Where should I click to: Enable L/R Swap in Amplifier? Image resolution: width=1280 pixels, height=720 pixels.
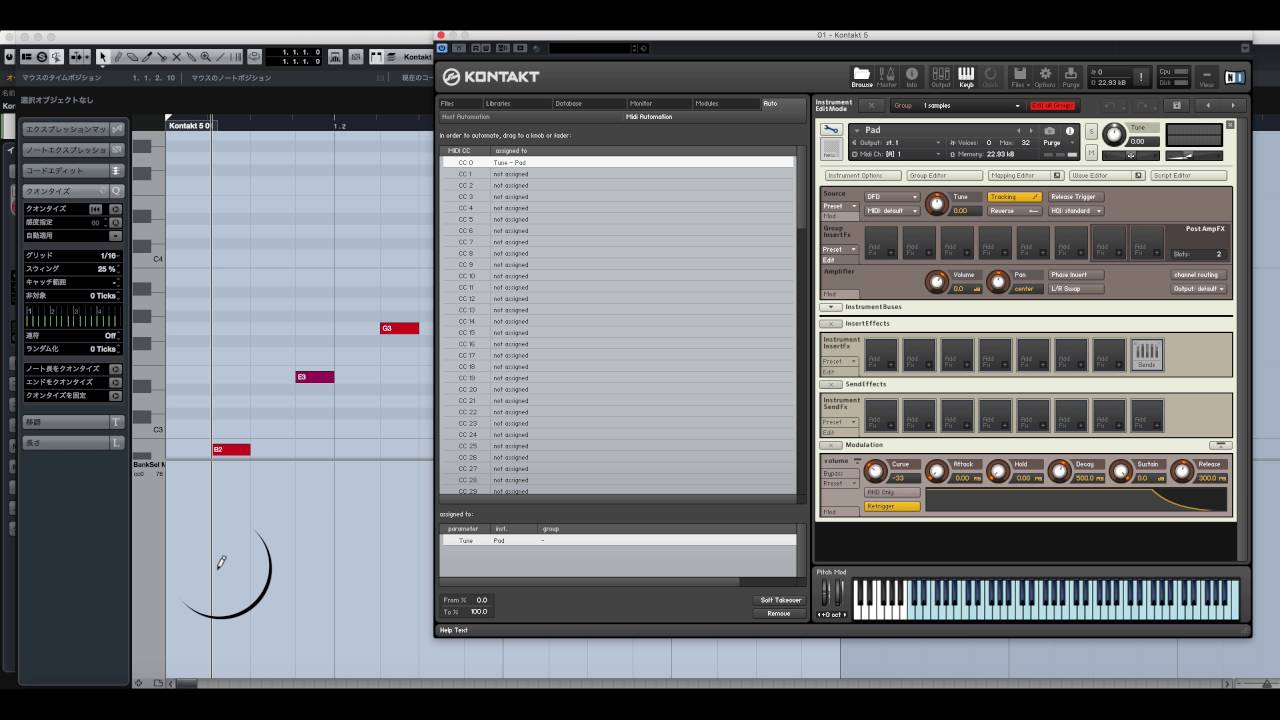[1075, 289]
